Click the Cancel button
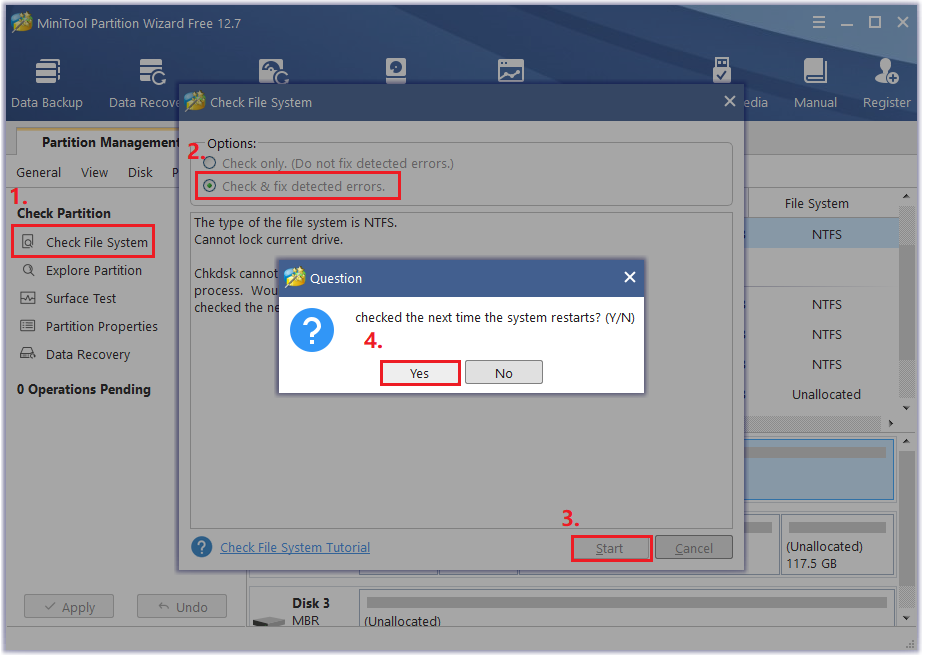Viewport: 925px width, 656px height. click(694, 548)
